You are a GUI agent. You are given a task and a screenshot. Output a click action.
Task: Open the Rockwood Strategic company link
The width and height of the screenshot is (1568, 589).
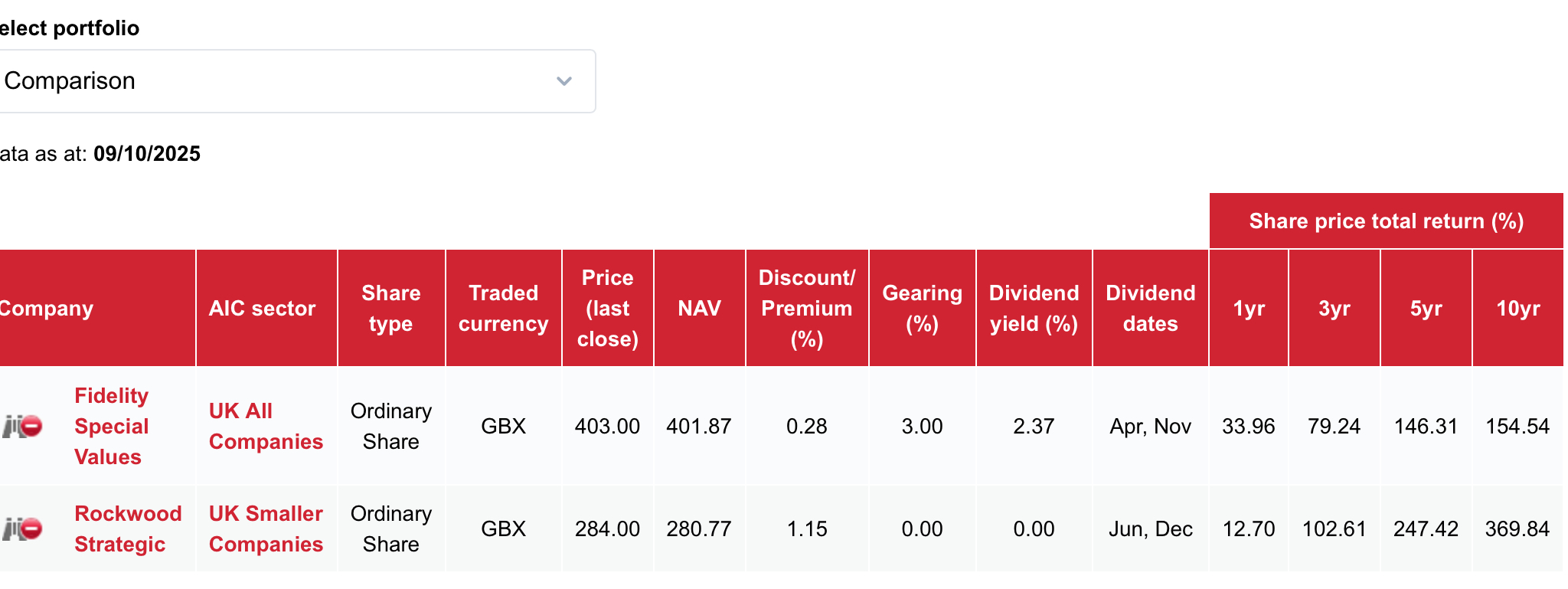pyautogui.click(x=128, y=528)
